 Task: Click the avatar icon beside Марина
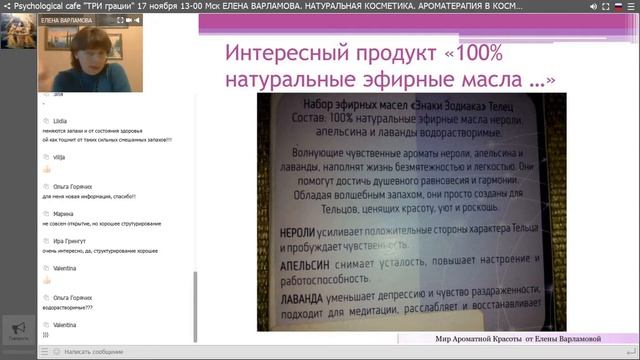(46, 214)
